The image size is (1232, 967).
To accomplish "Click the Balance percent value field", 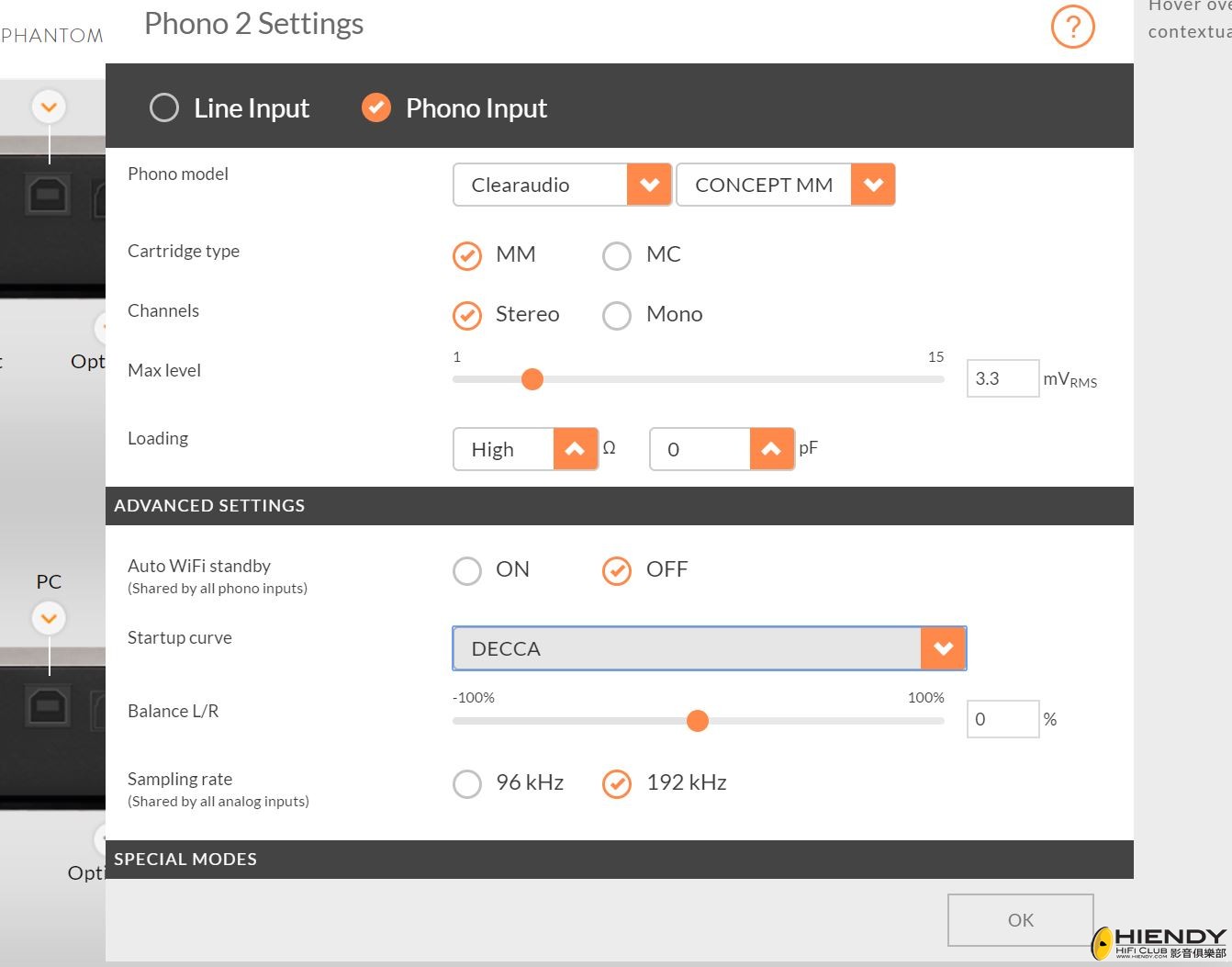I will click(1002, 719).
